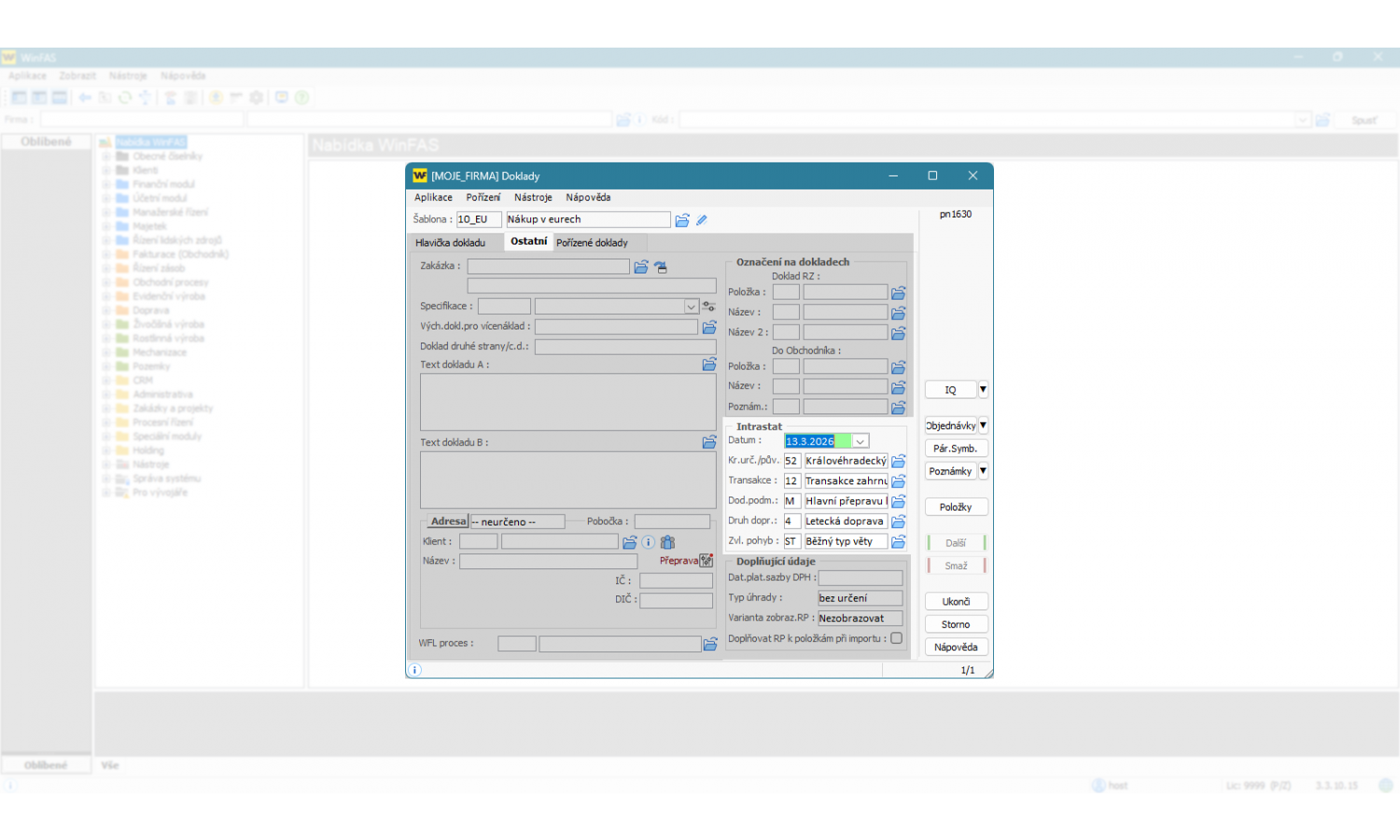
Task: Click into the Text dokladu A text area
Action: pyautogui.click(x=567, y=402)
